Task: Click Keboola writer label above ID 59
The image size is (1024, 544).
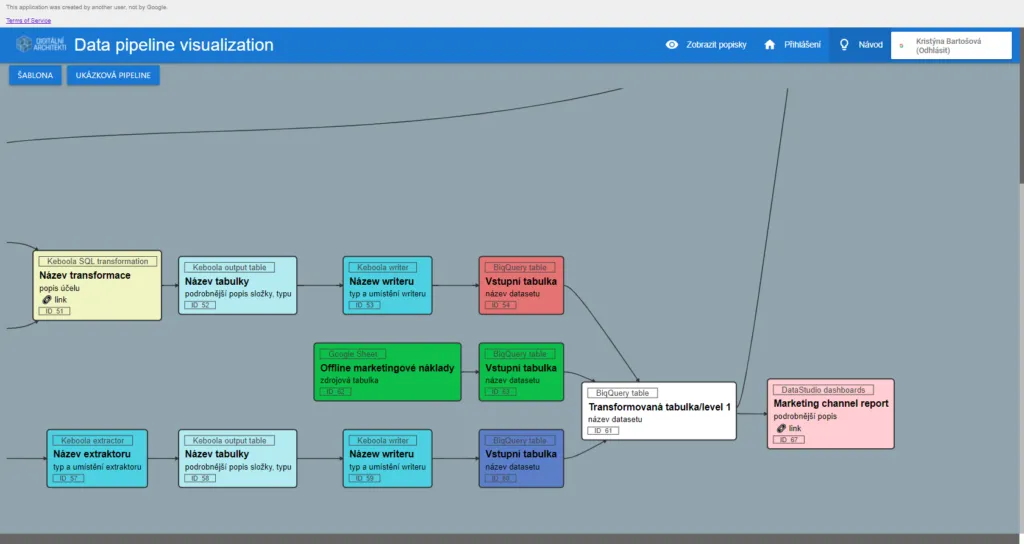Action: coord(383,441)
